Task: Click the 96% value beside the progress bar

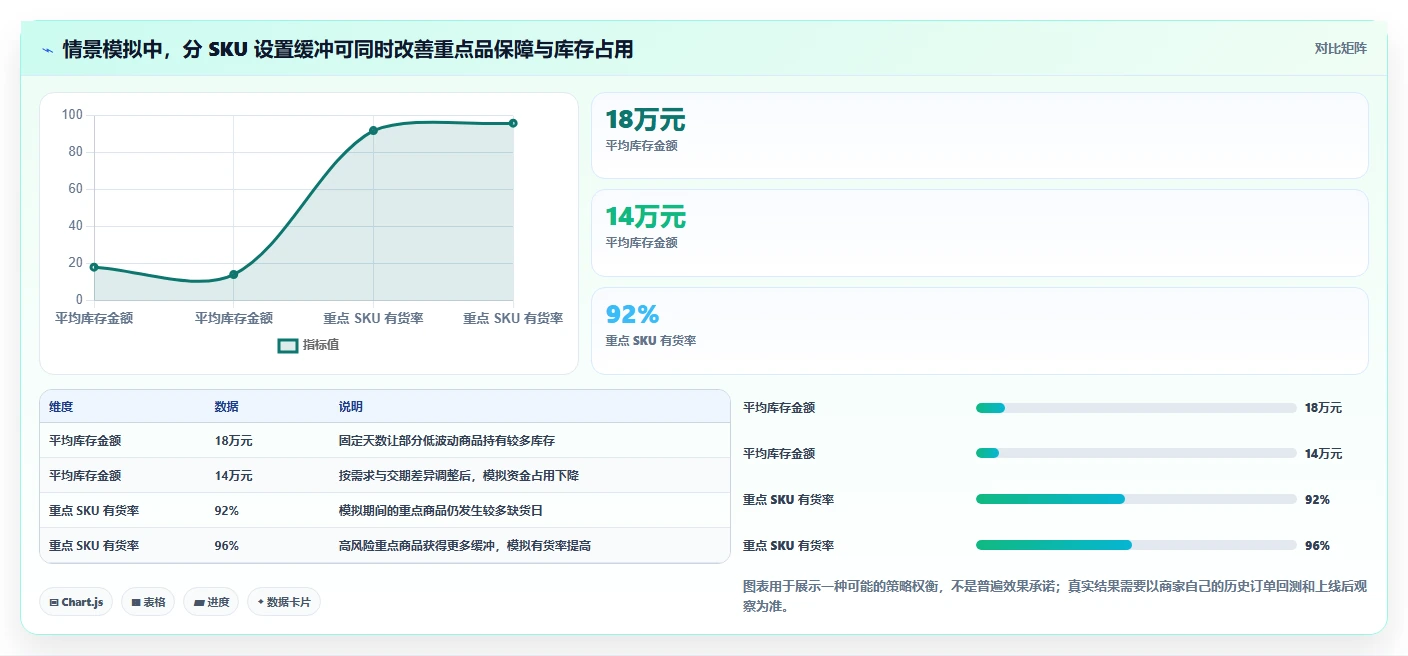Action: click(1317, 546)
